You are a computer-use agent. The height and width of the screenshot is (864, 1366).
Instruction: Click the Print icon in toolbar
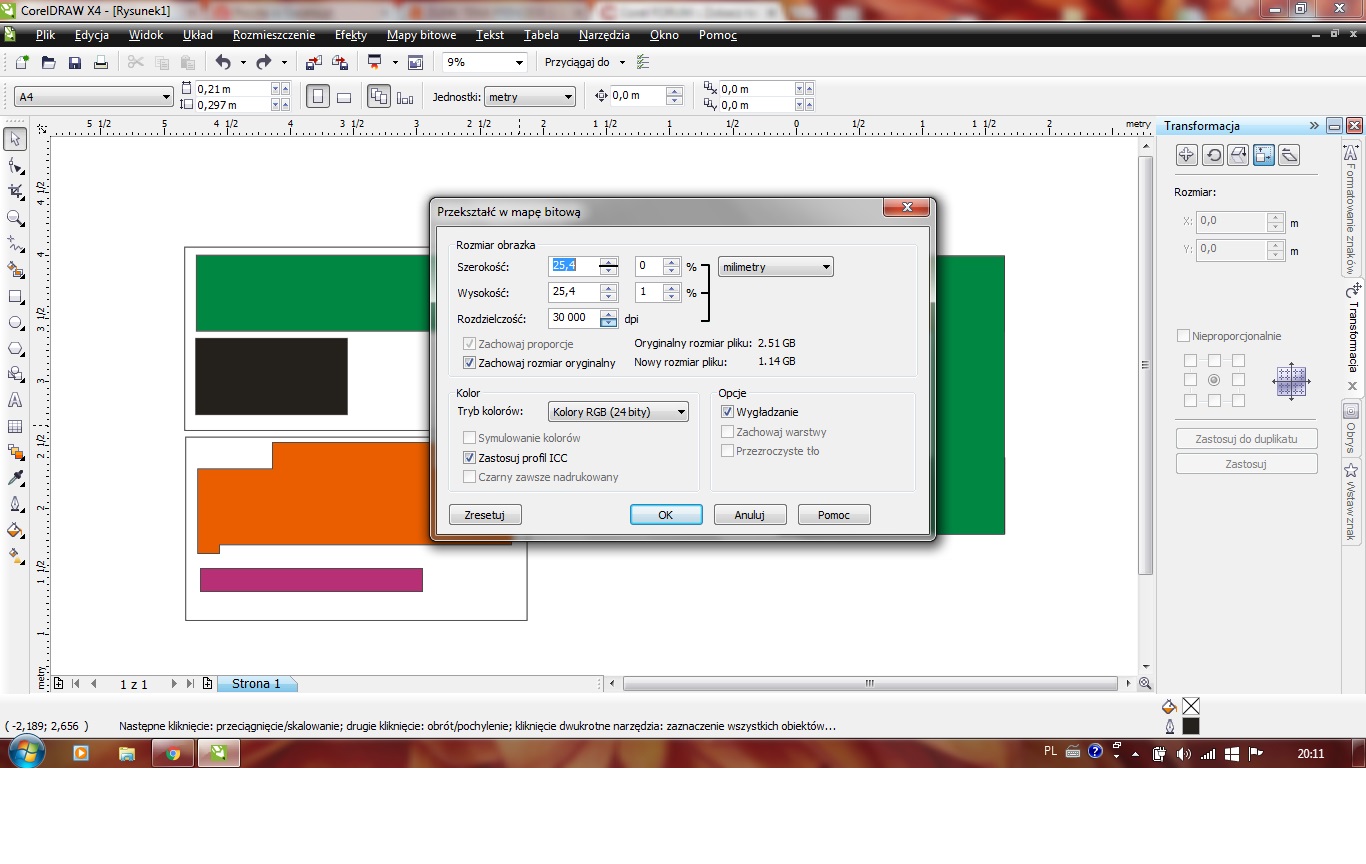tap(100, 63)
